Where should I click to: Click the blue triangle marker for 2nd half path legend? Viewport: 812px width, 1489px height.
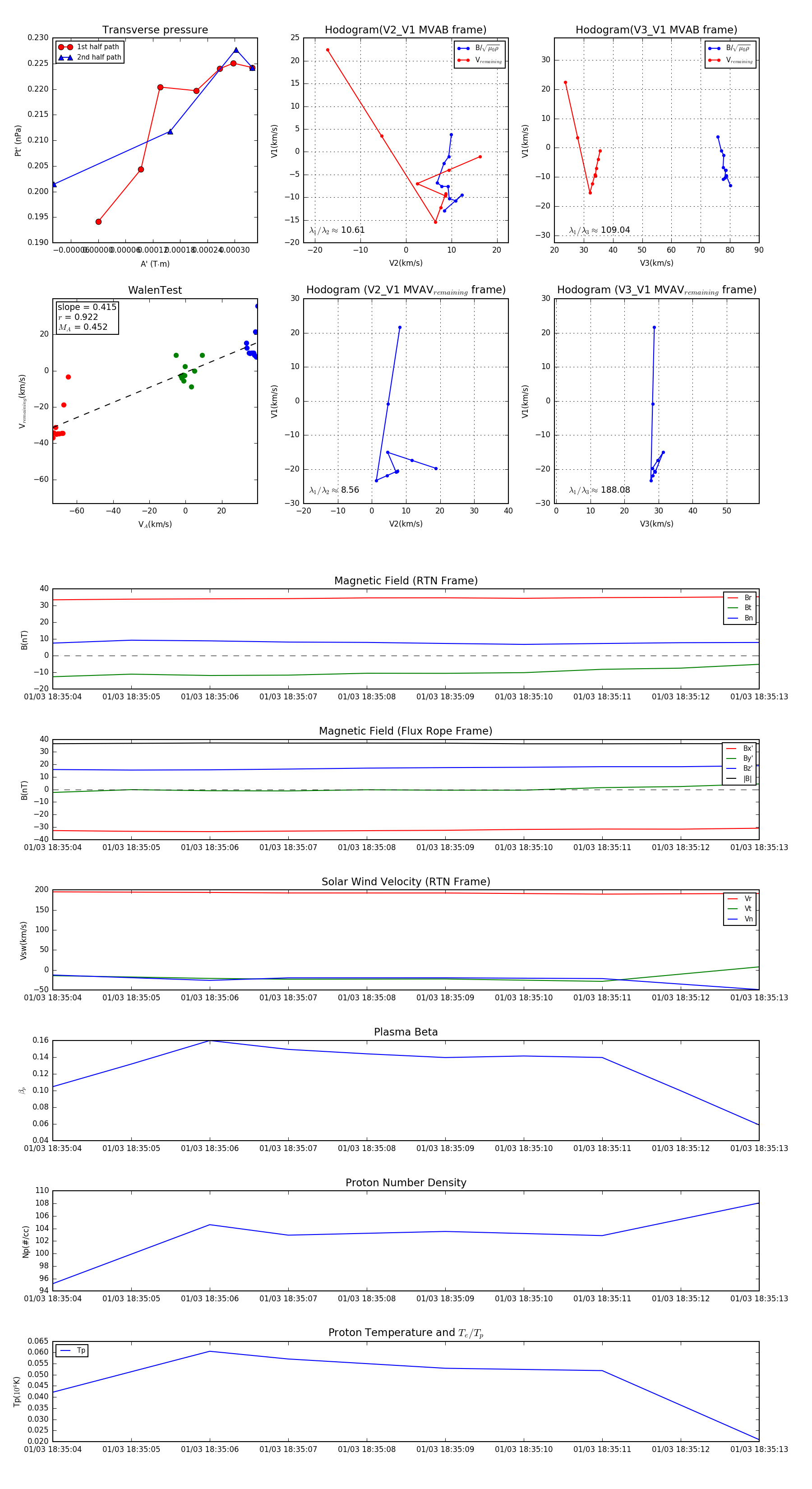click(x=65, y=57)
